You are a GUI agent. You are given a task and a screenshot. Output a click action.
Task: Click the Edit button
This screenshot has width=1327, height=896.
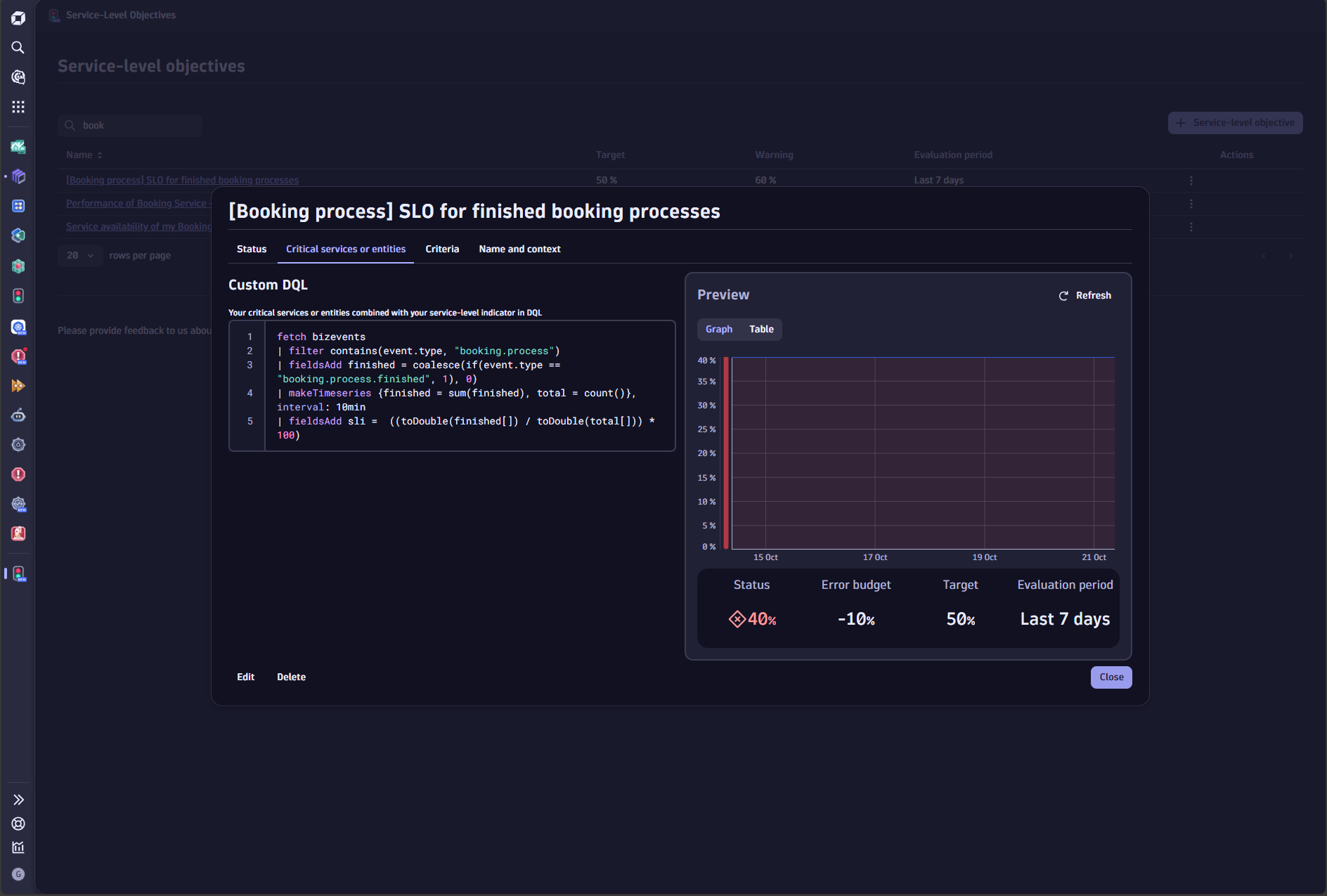coord(245,677)
